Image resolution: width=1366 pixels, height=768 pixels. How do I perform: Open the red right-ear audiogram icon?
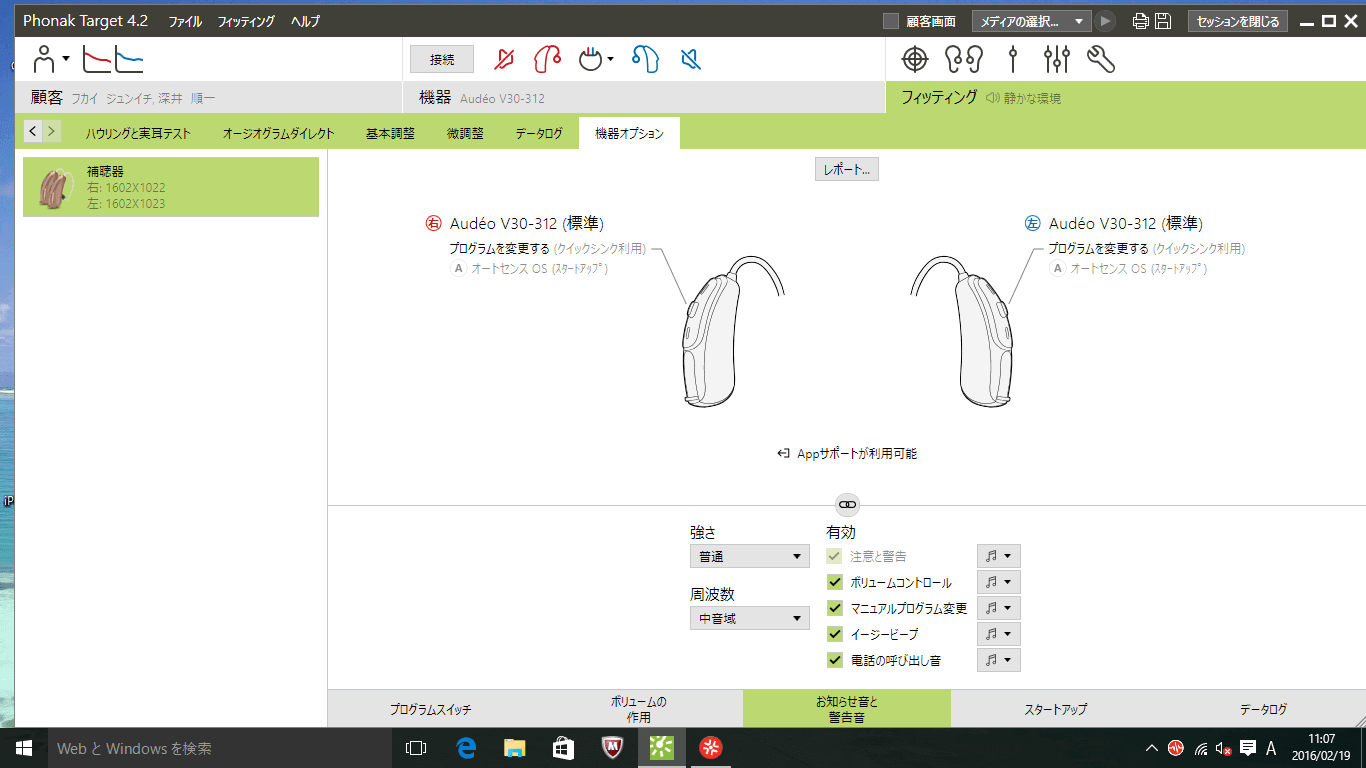pos(97,60)
